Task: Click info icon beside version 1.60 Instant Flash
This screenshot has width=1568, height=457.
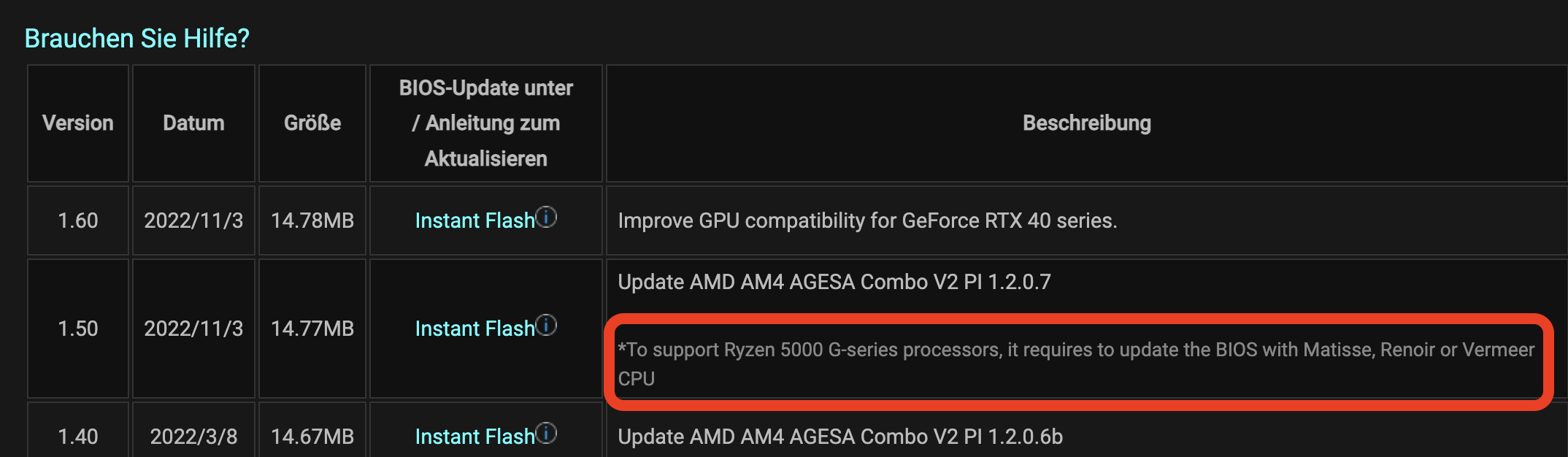Action: (547, 217)
